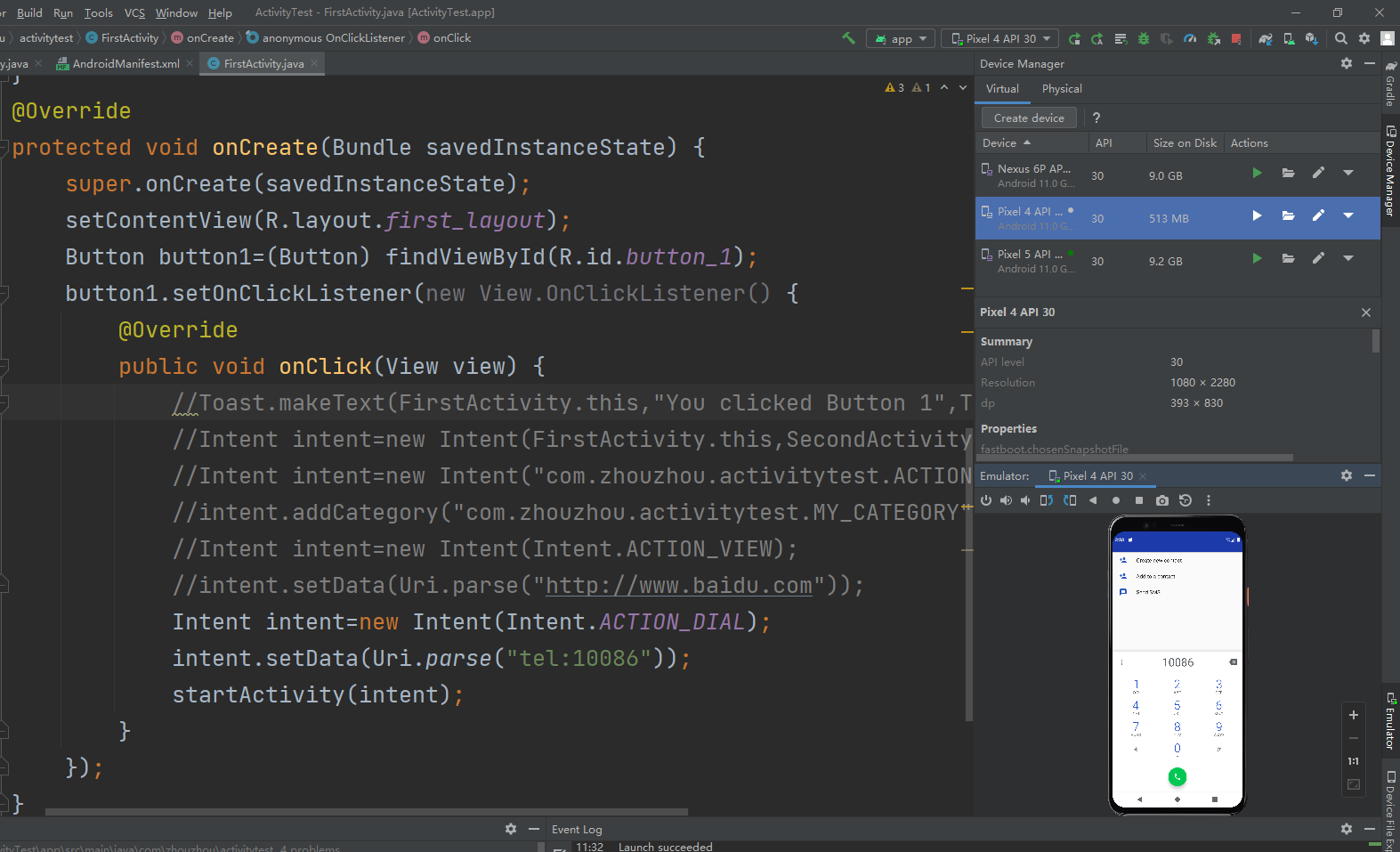Open the Profile app gauge icon
The image size is (1400, 852).
(x=1190, y=38)
